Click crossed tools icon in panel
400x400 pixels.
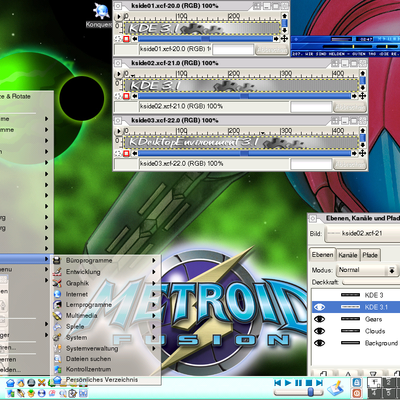tap(41, 383)
